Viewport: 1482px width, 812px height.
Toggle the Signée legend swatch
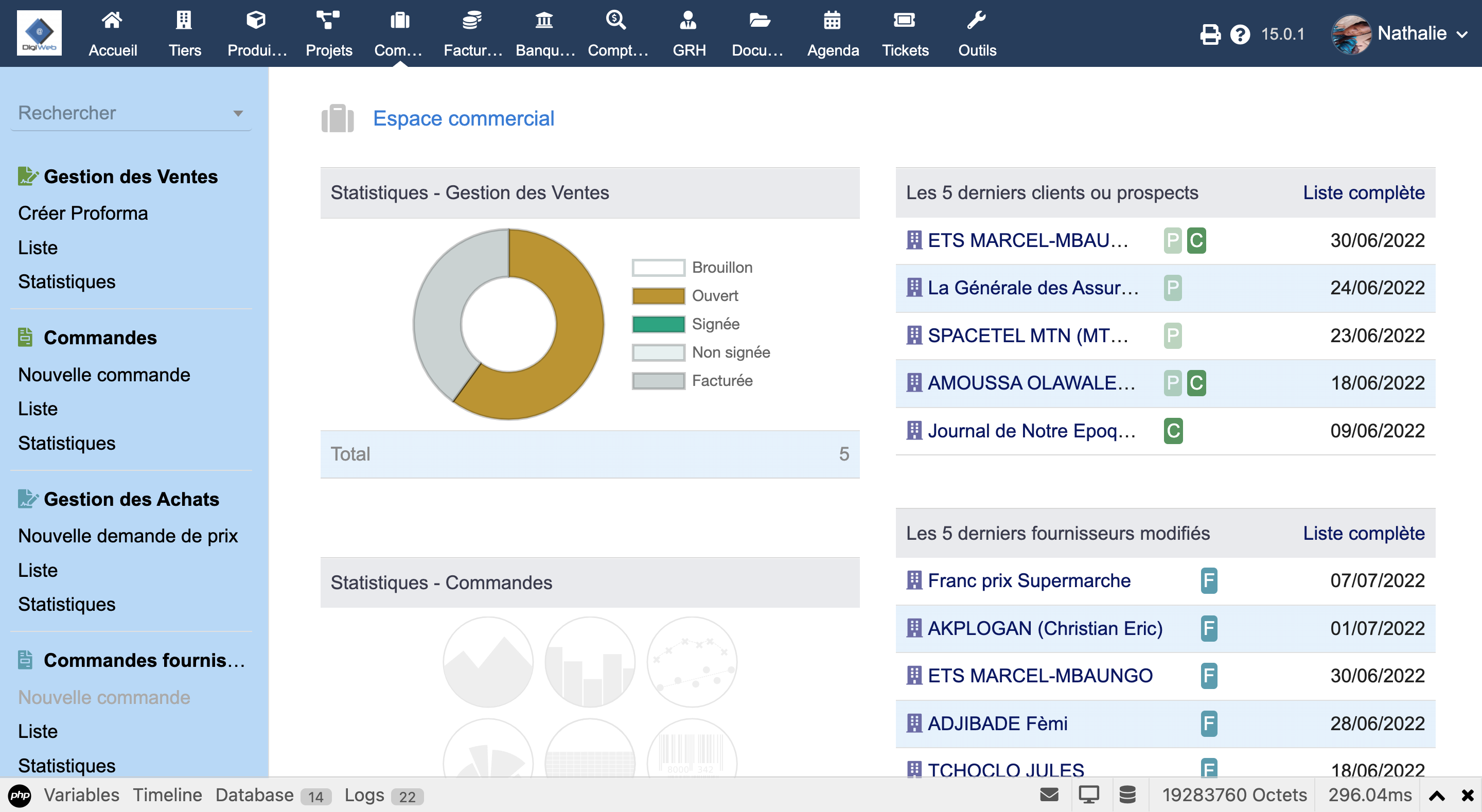pos(658,324)
